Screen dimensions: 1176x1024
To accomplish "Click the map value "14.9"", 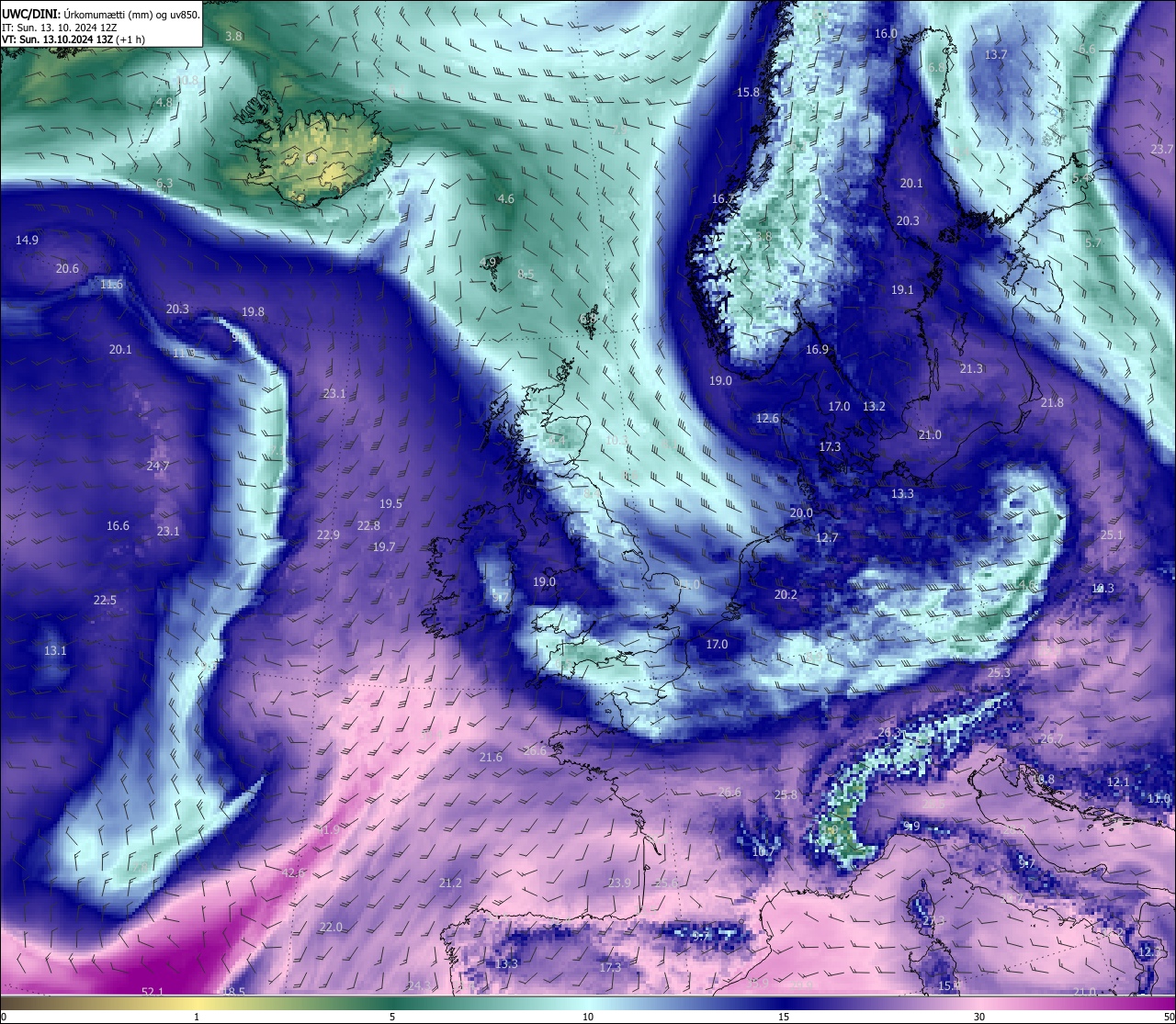I will 27,240.
